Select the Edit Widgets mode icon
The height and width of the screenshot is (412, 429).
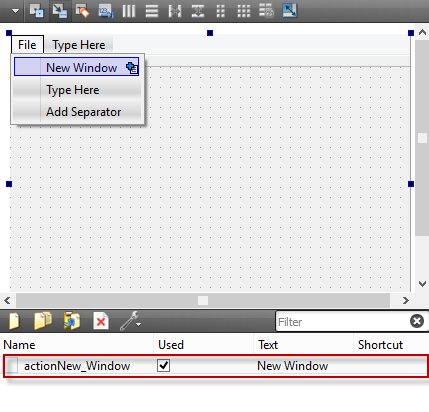coord(36,11)
